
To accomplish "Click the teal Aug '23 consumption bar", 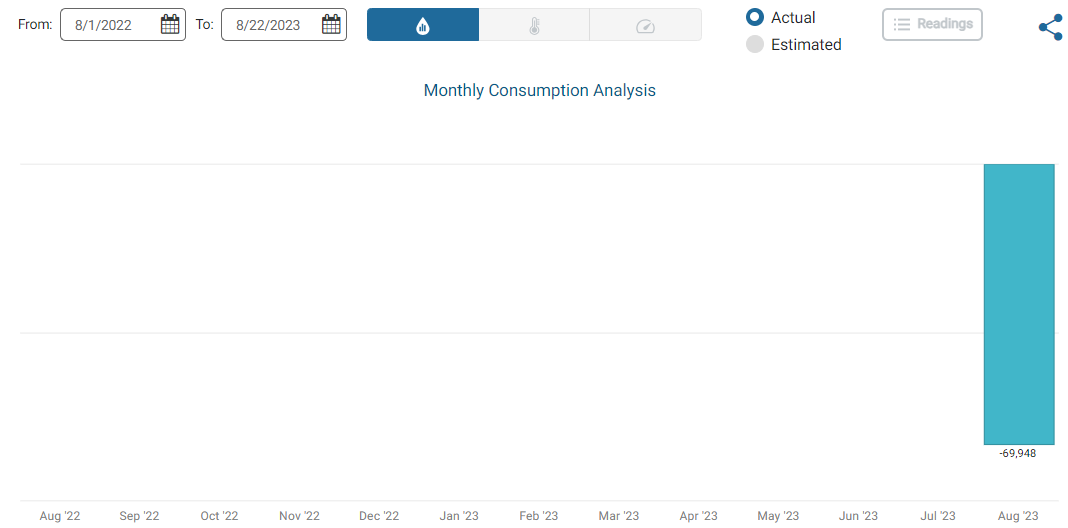I will tap(1018, 304).
